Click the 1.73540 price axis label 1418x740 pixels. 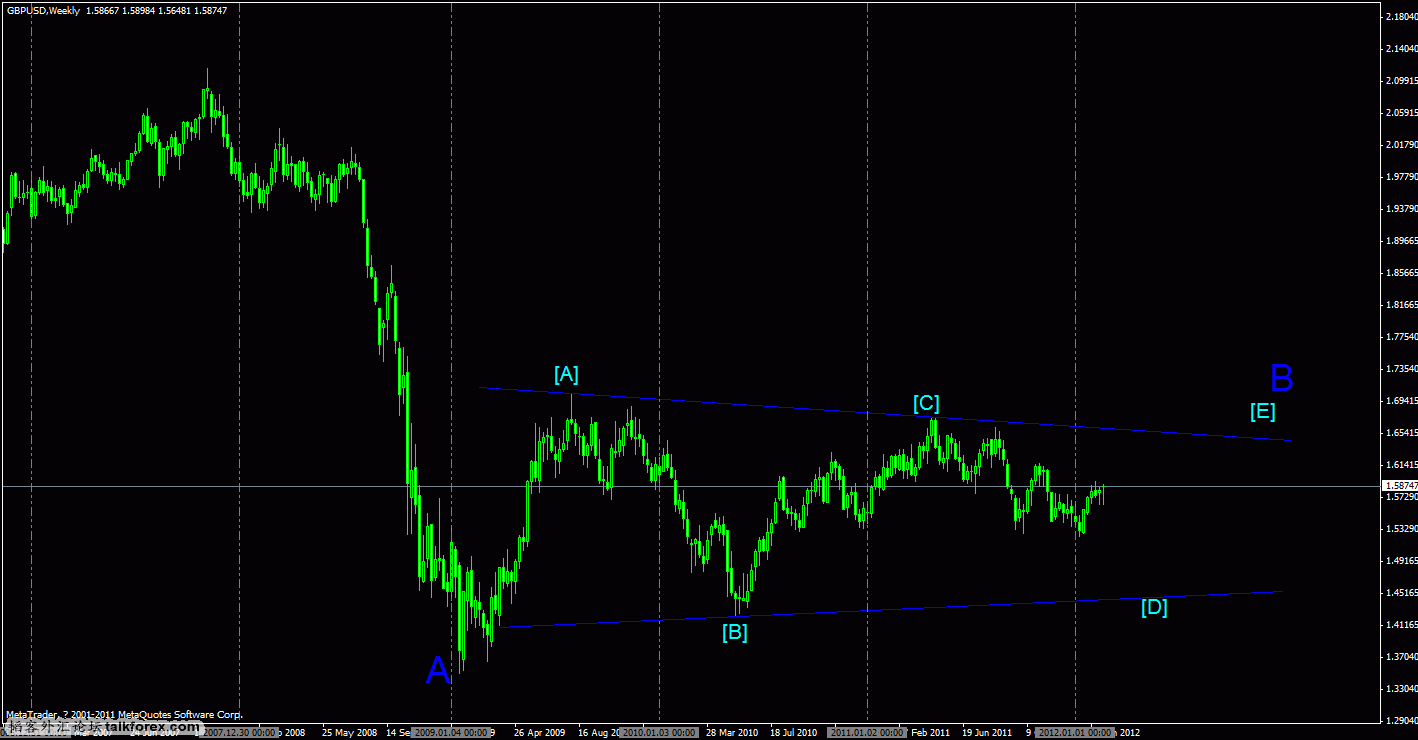1401,369
